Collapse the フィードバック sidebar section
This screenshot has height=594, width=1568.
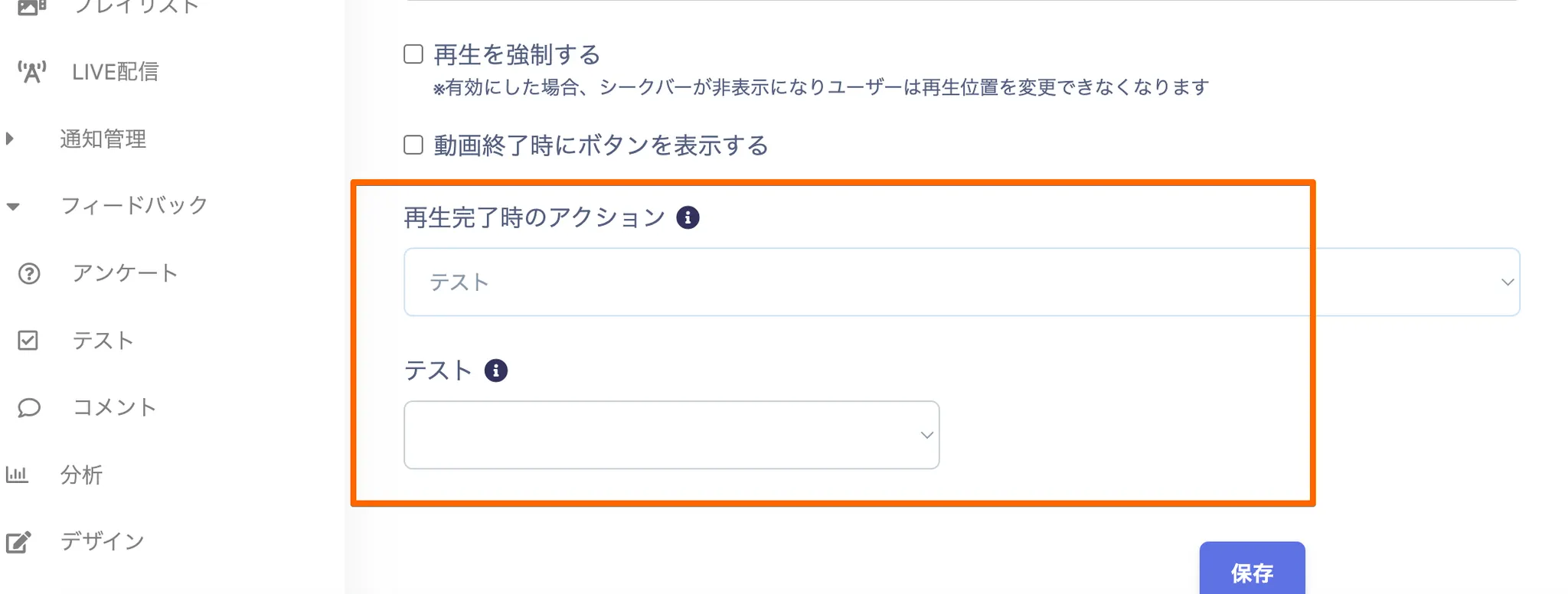click(x=133, y=205)
